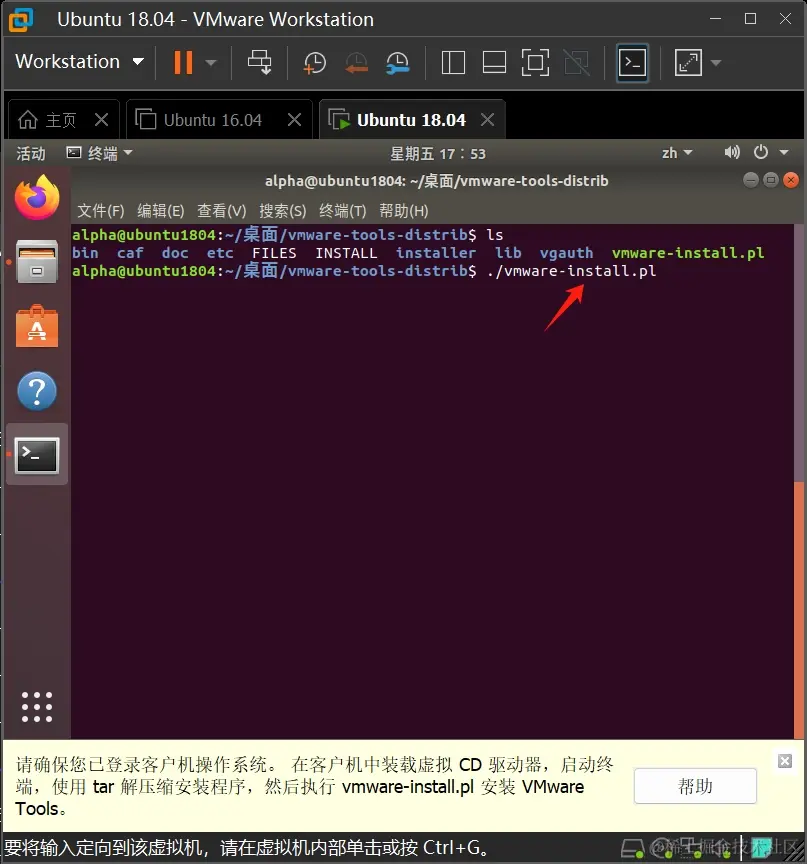
Task: Click the INSTALL file name
Action: [x=346, y=253]
